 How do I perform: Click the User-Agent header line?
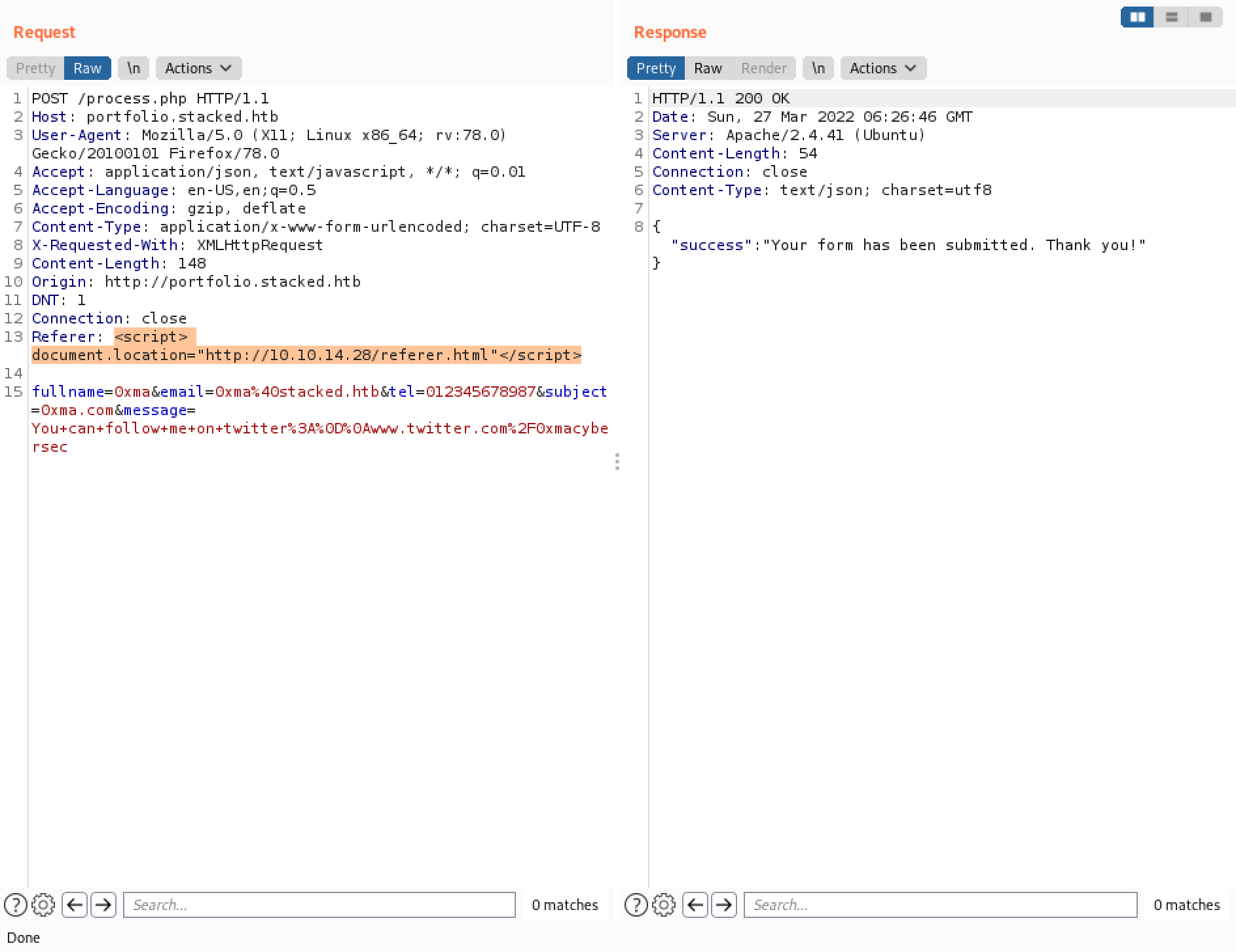269,144
